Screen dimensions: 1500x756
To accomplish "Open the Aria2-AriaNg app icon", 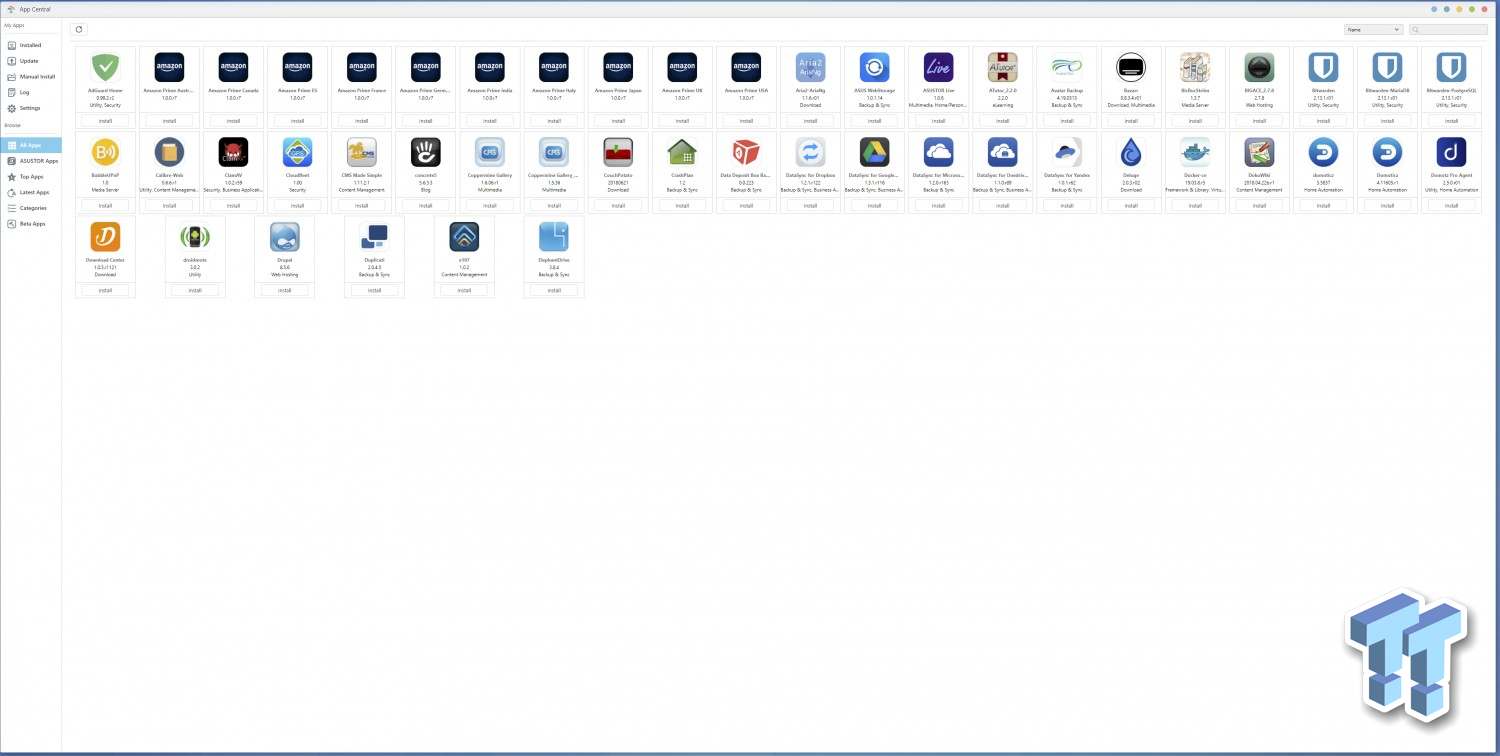I will point(810,67).
